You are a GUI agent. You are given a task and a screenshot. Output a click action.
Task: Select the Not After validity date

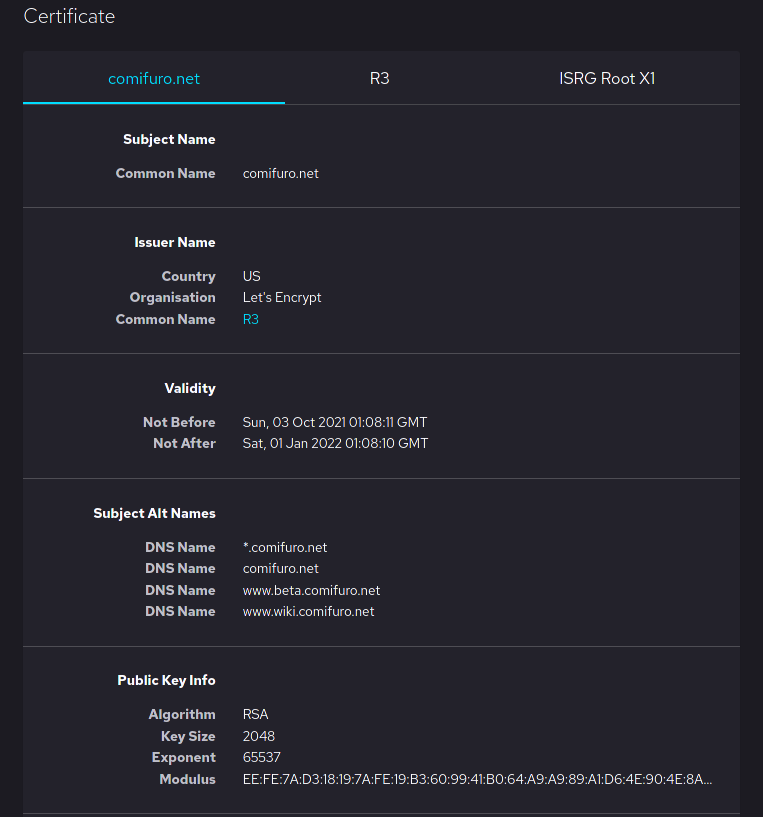click(x=335, y=443)
